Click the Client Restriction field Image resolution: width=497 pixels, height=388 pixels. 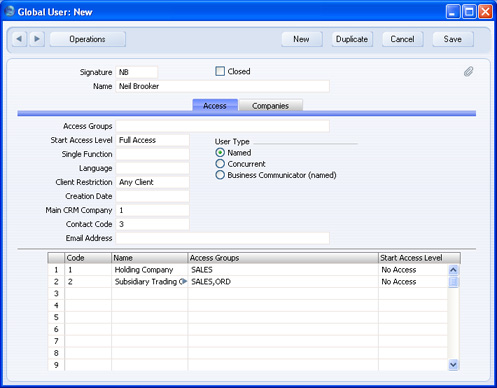coord(152,182)
